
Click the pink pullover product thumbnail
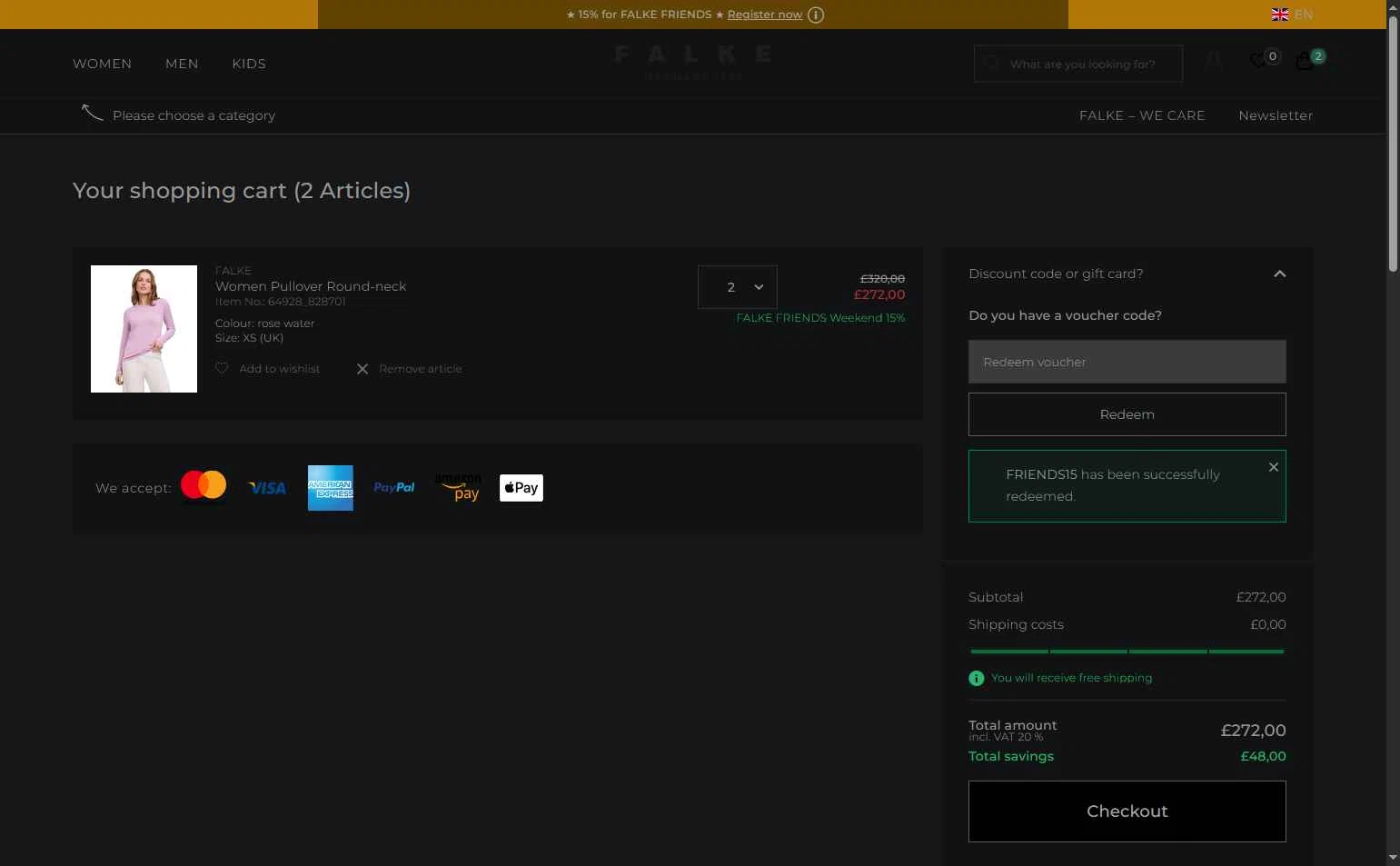coord(144,329)
